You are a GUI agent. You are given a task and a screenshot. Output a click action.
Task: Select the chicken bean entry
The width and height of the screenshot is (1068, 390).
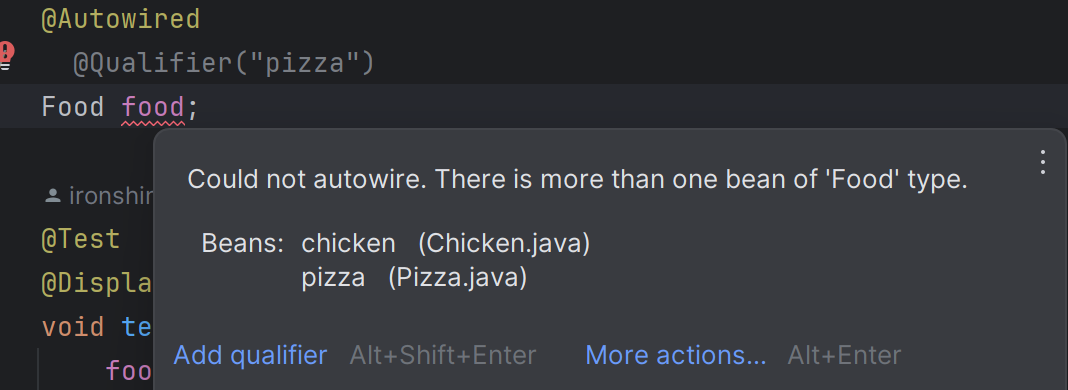point(348,244)
